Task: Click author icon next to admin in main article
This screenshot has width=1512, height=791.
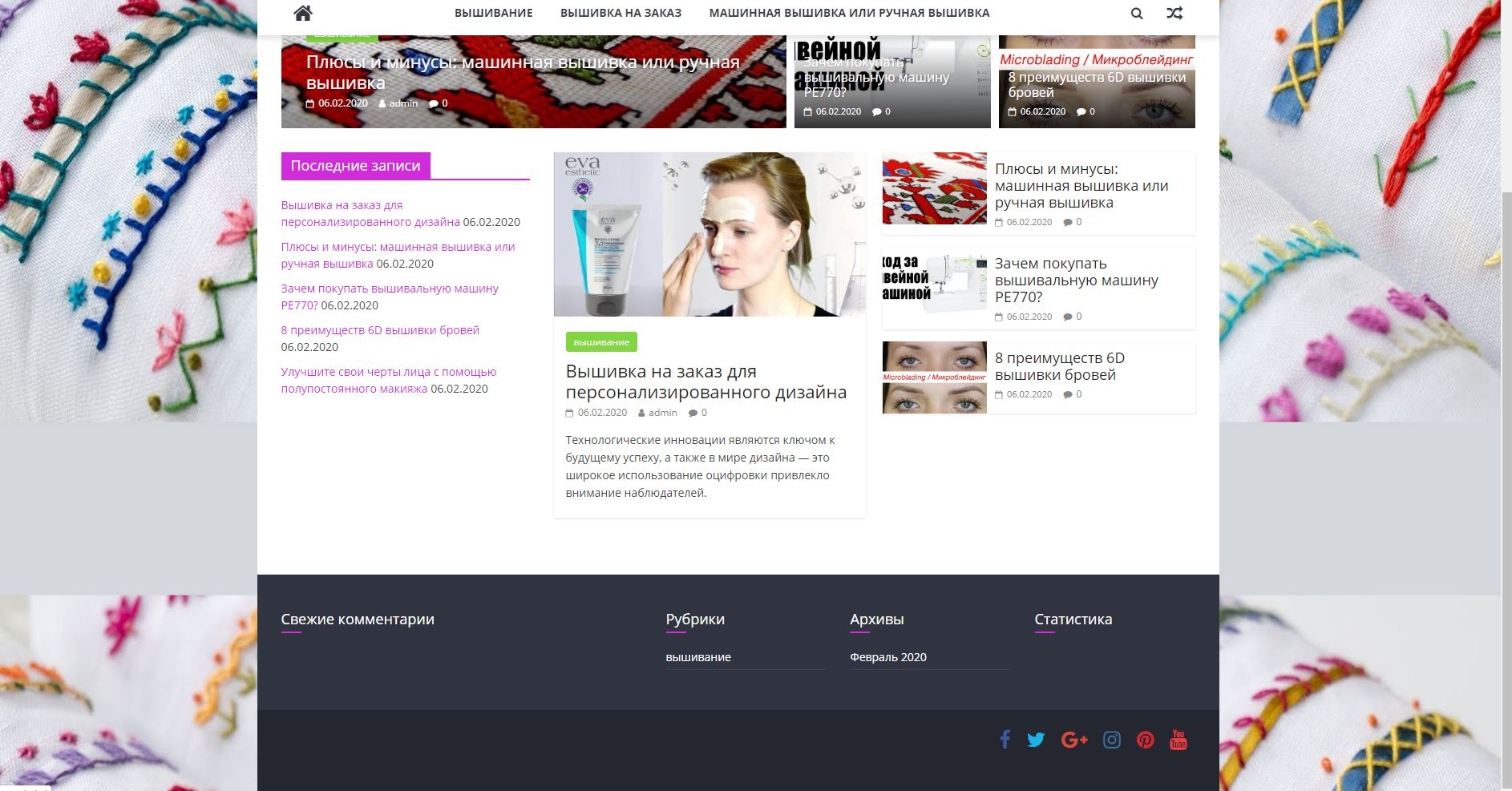Action: click(x=641, y=413)
